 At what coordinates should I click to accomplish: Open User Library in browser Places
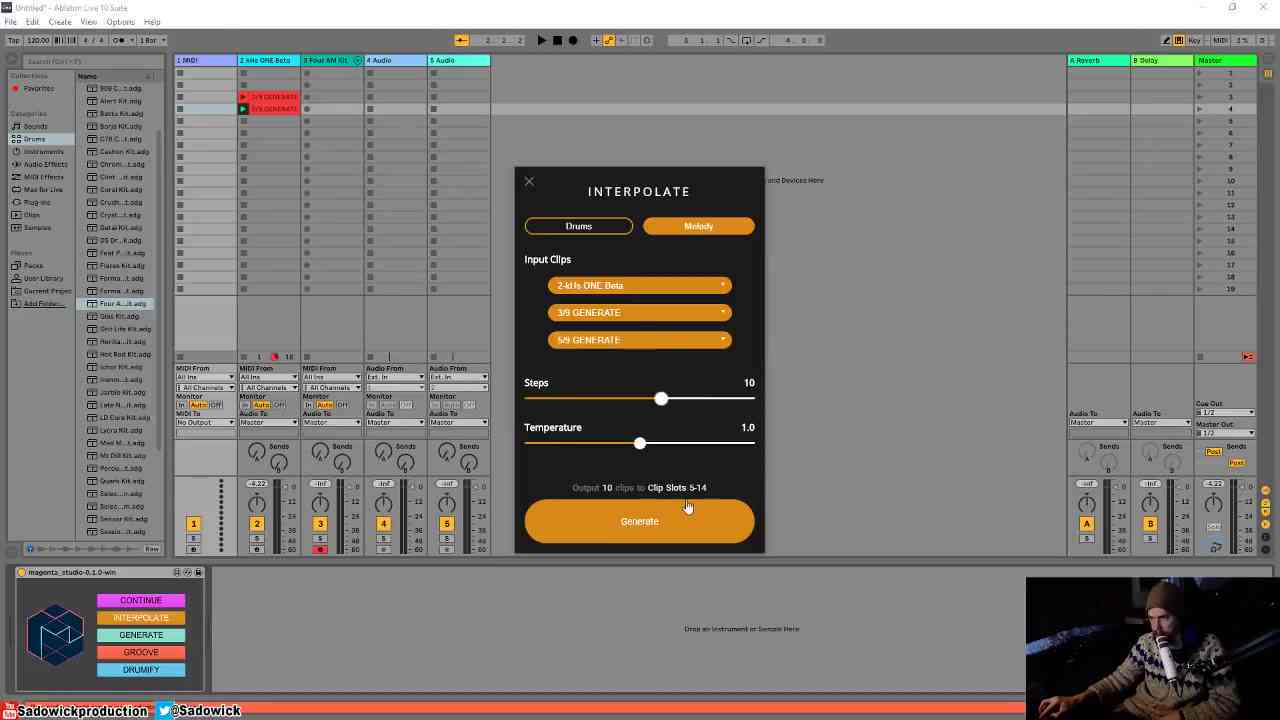pos(43,278)
